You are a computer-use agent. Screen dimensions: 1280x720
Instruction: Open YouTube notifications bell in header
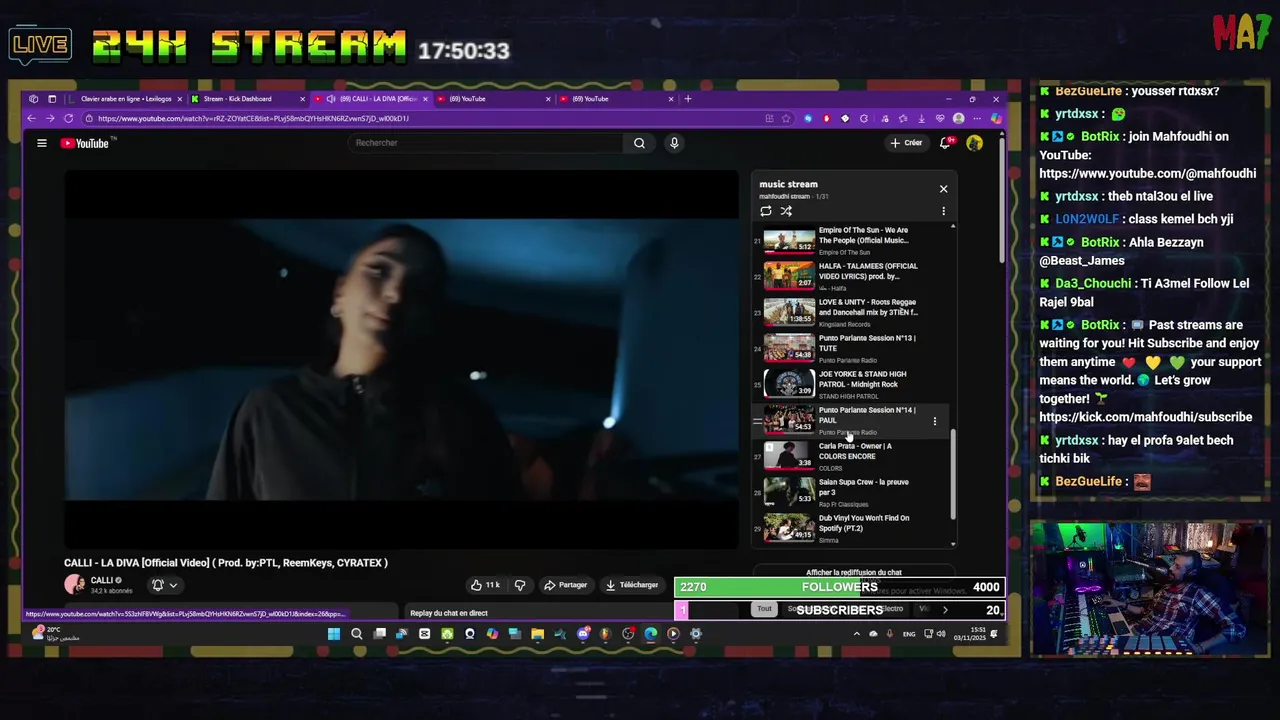coord(945,143)
